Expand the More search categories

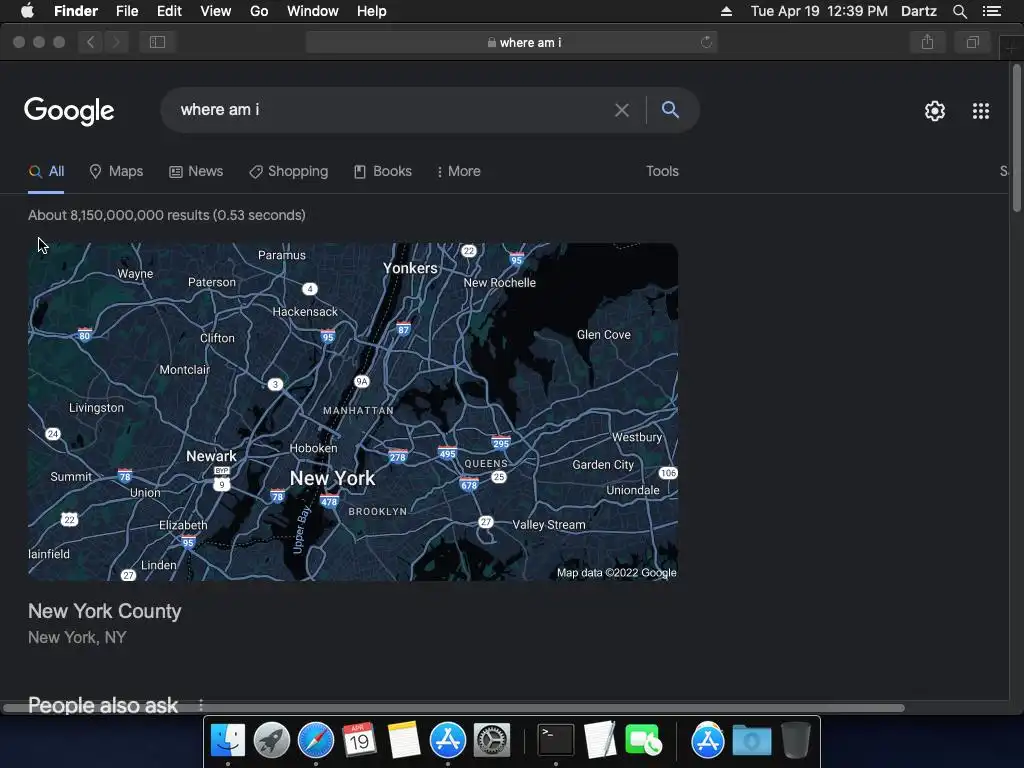(x=458, y=171)
